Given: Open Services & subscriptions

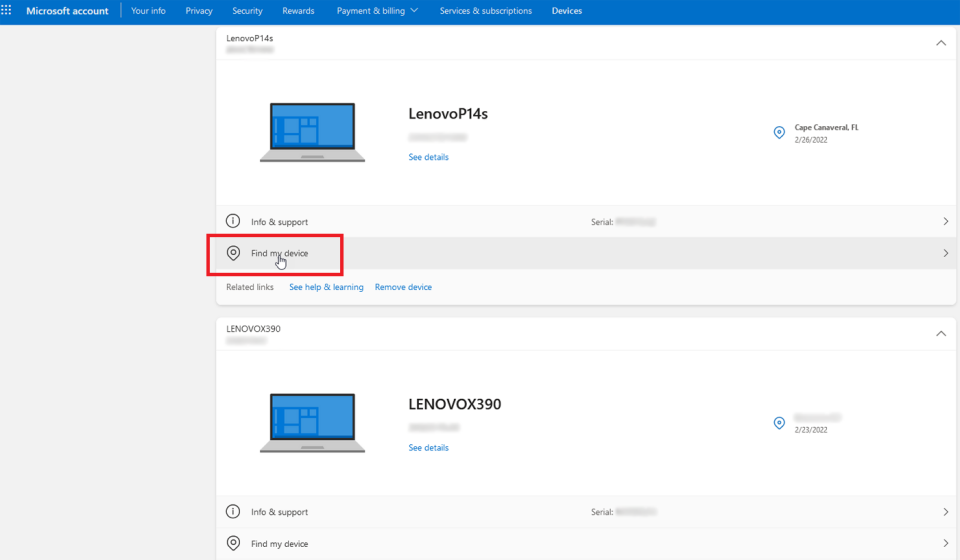Looking at the screenshot, I should click(x=486, y=11).
